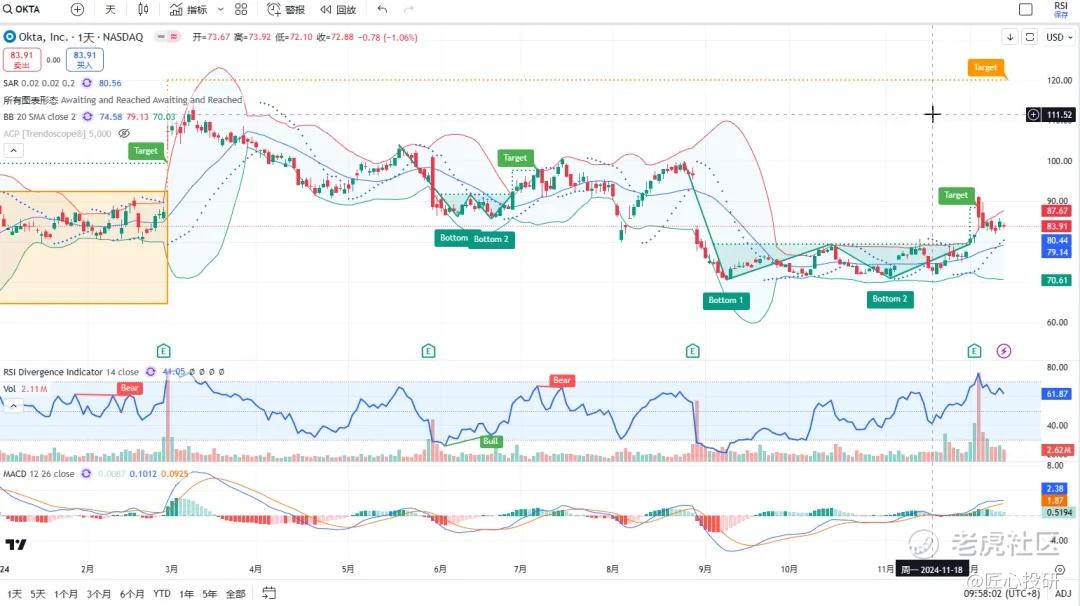
Task: Click the purple lightning event marker
Action: [x=1004, y=351]
